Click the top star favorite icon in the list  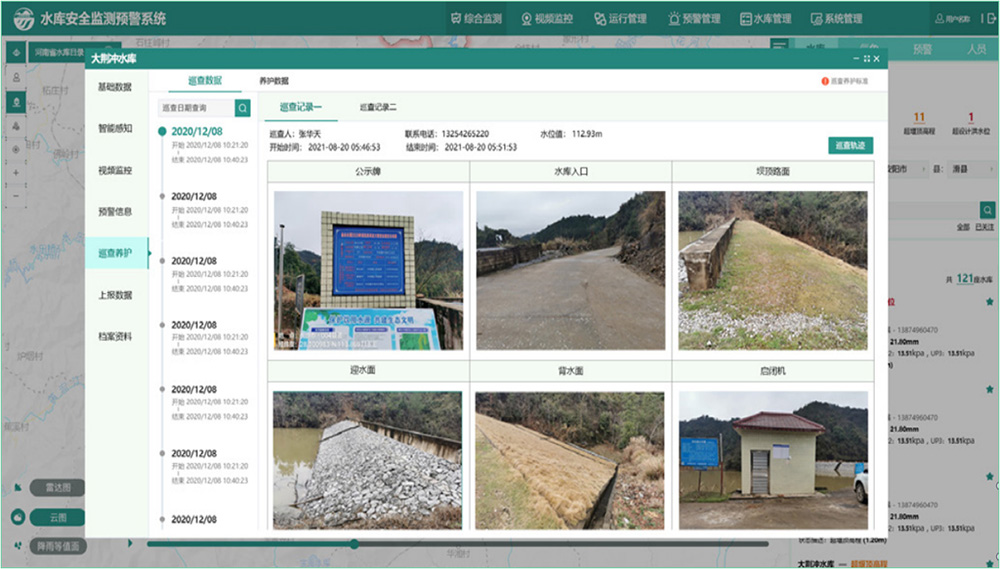click(989, 301)
